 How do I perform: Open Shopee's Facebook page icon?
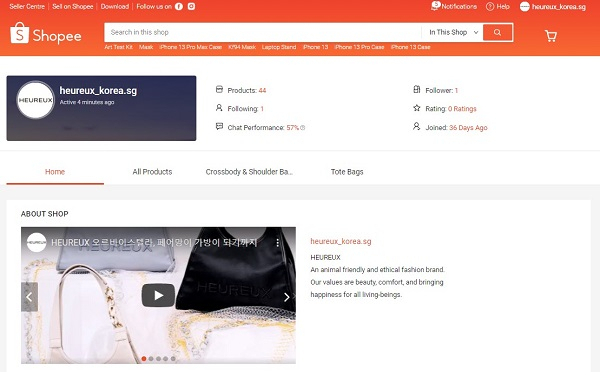[x=179, y=7]
